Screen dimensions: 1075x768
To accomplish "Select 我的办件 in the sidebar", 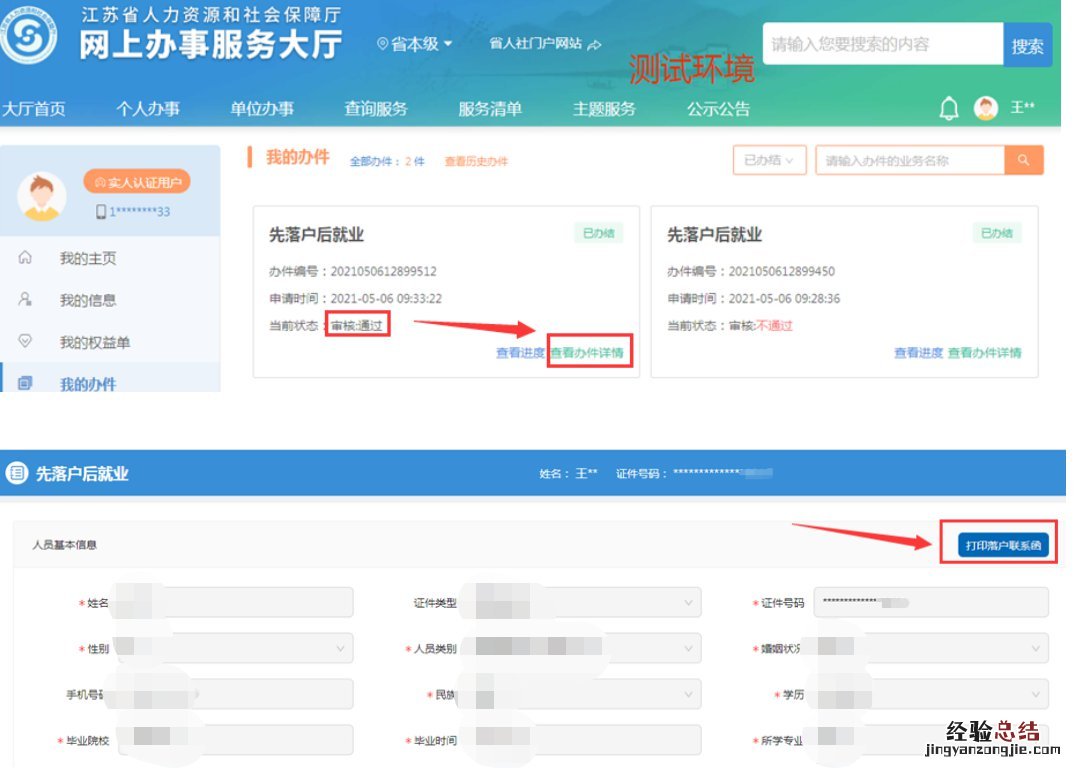I will coord(88,384).
